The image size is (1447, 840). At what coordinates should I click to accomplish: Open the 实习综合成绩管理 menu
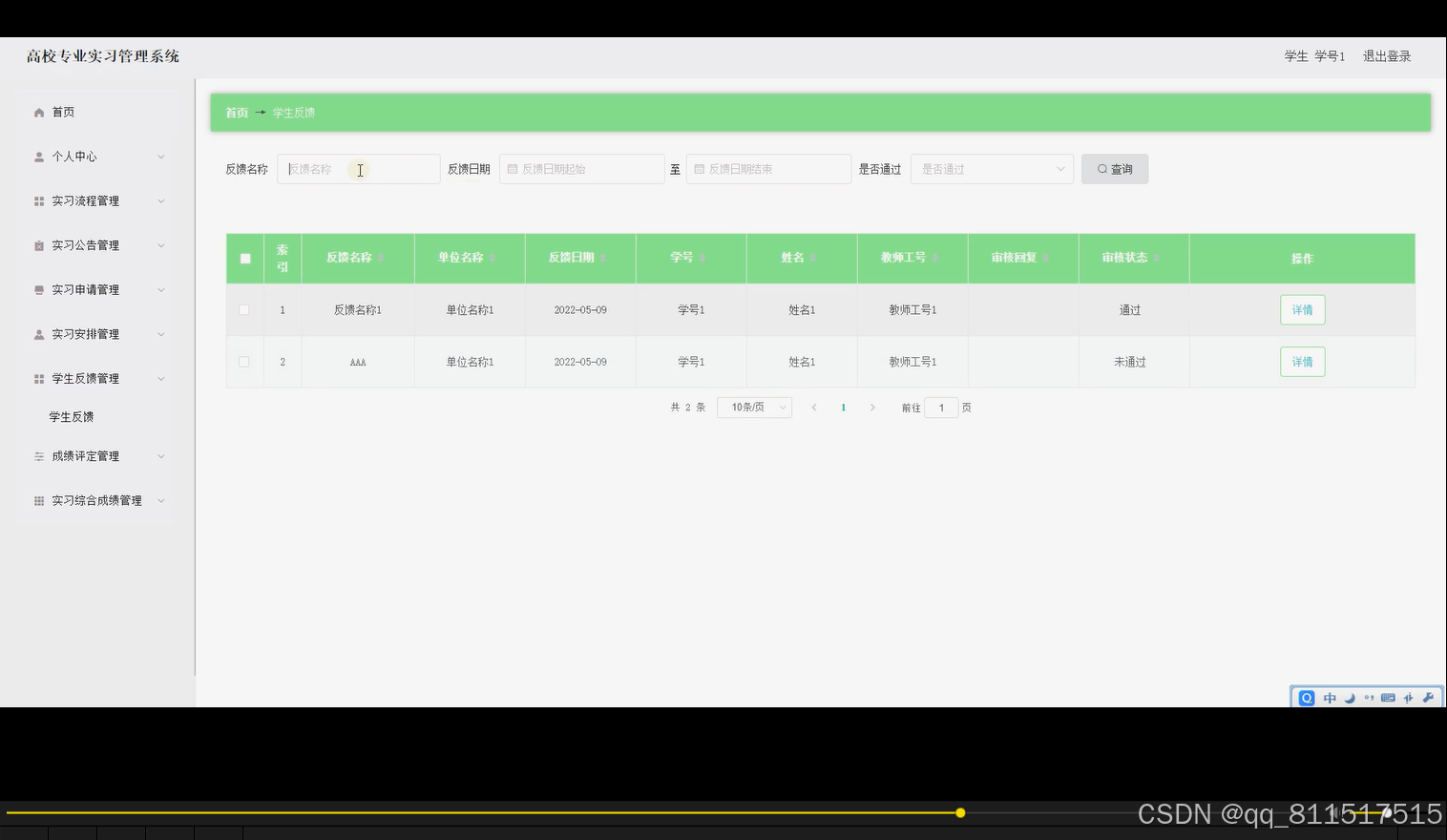tap(95, 501)
